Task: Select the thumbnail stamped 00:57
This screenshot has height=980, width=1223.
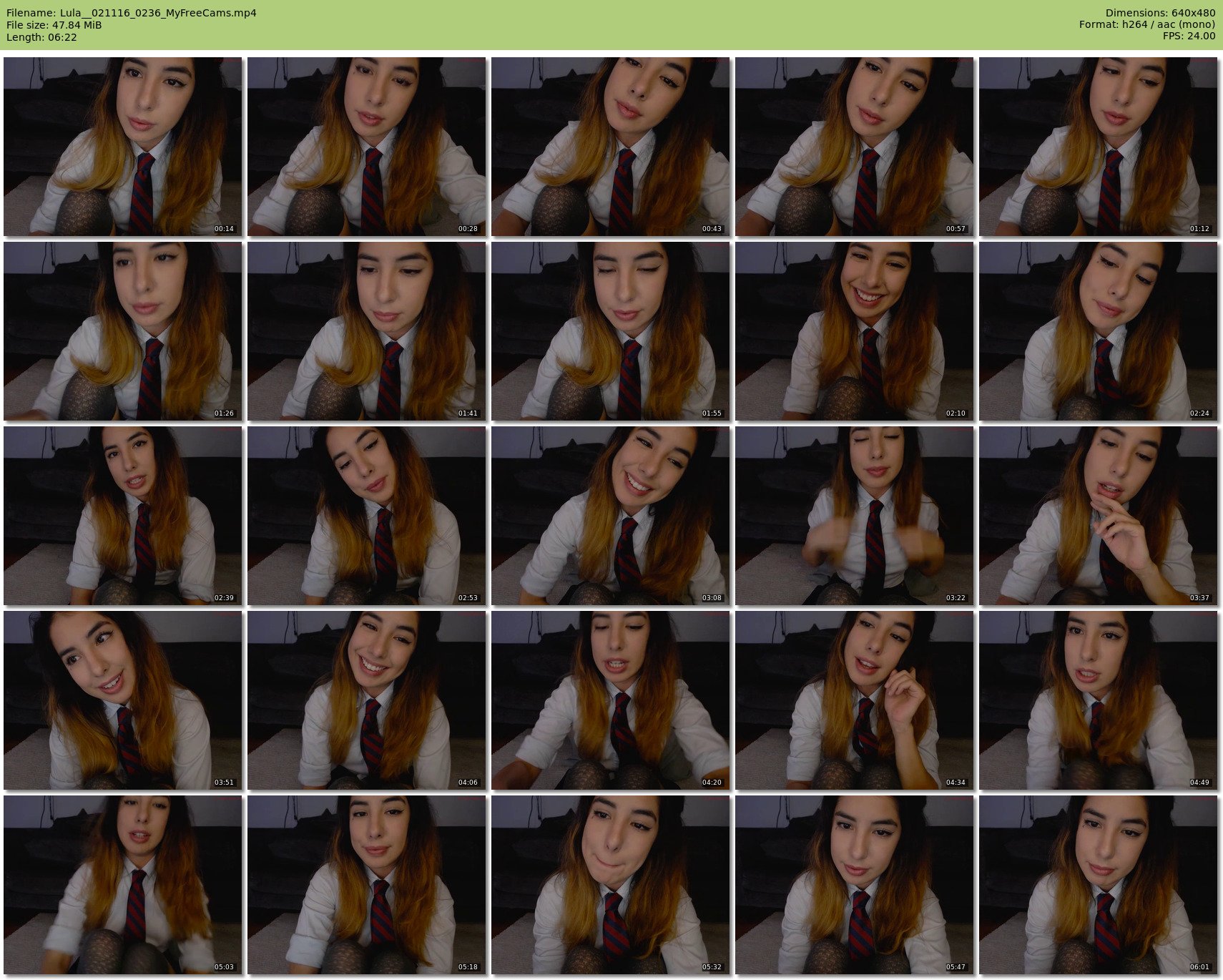Action: click(854, 147)
